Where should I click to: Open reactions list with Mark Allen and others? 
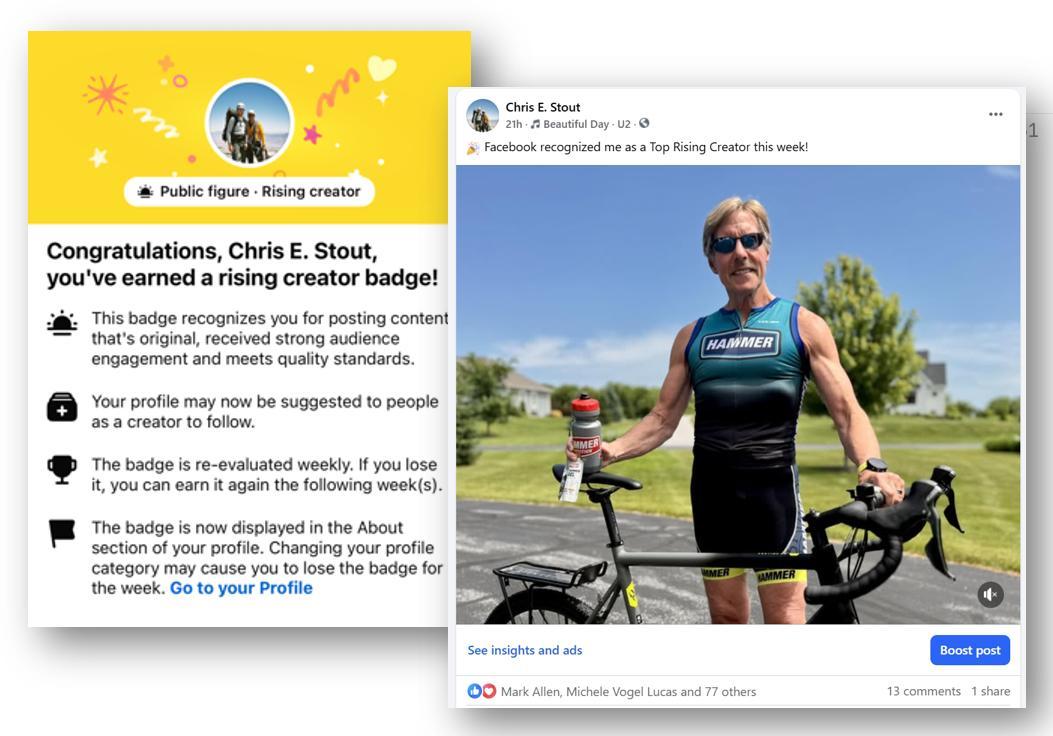coord(628,691)
